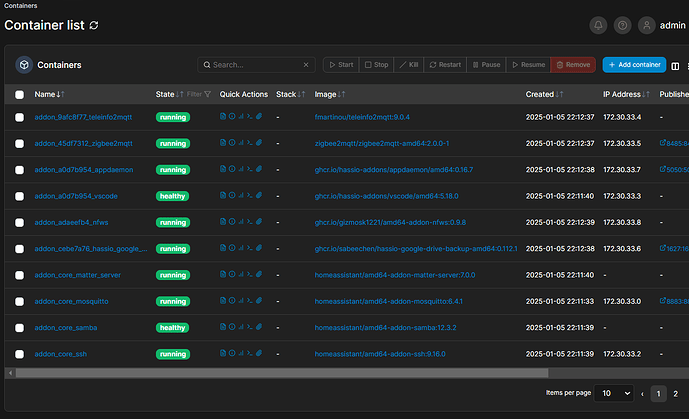Click the Resume button

(528, 65)
